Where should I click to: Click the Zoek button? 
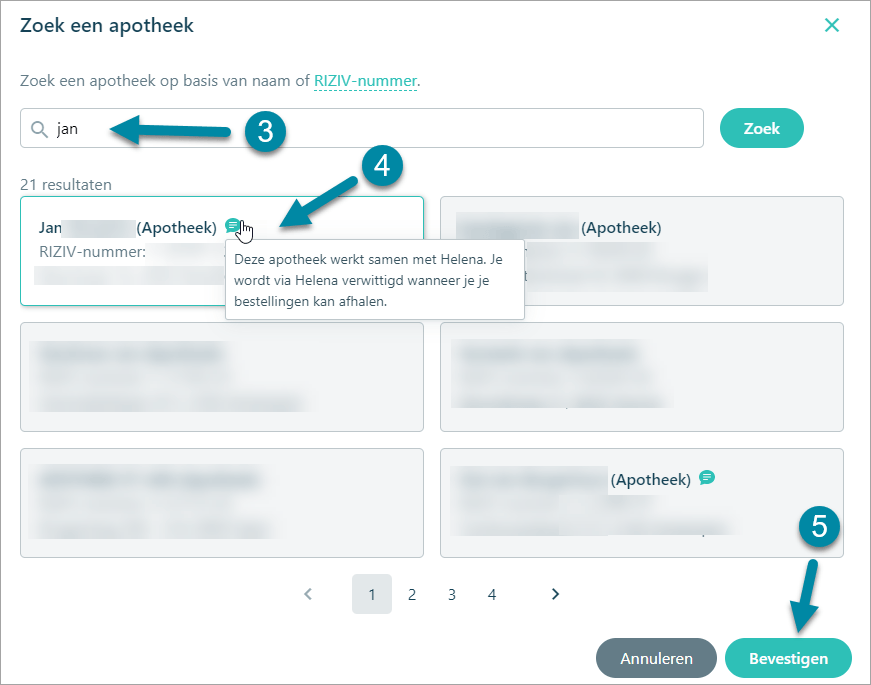coord(762,128)
